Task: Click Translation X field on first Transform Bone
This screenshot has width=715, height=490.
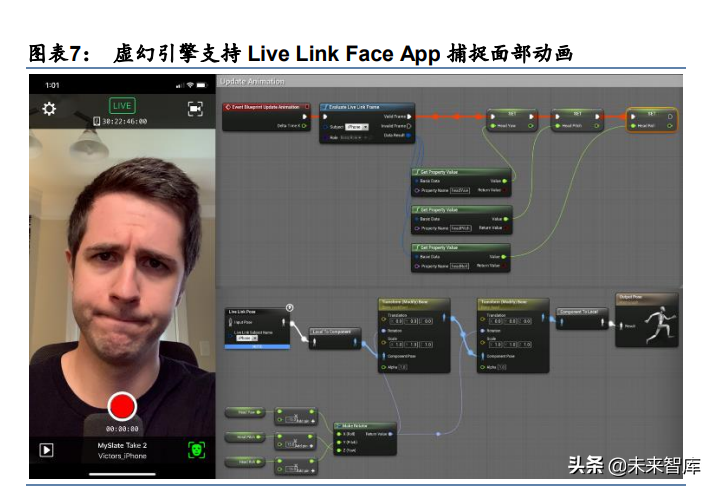Action: (x=396, y=321)
